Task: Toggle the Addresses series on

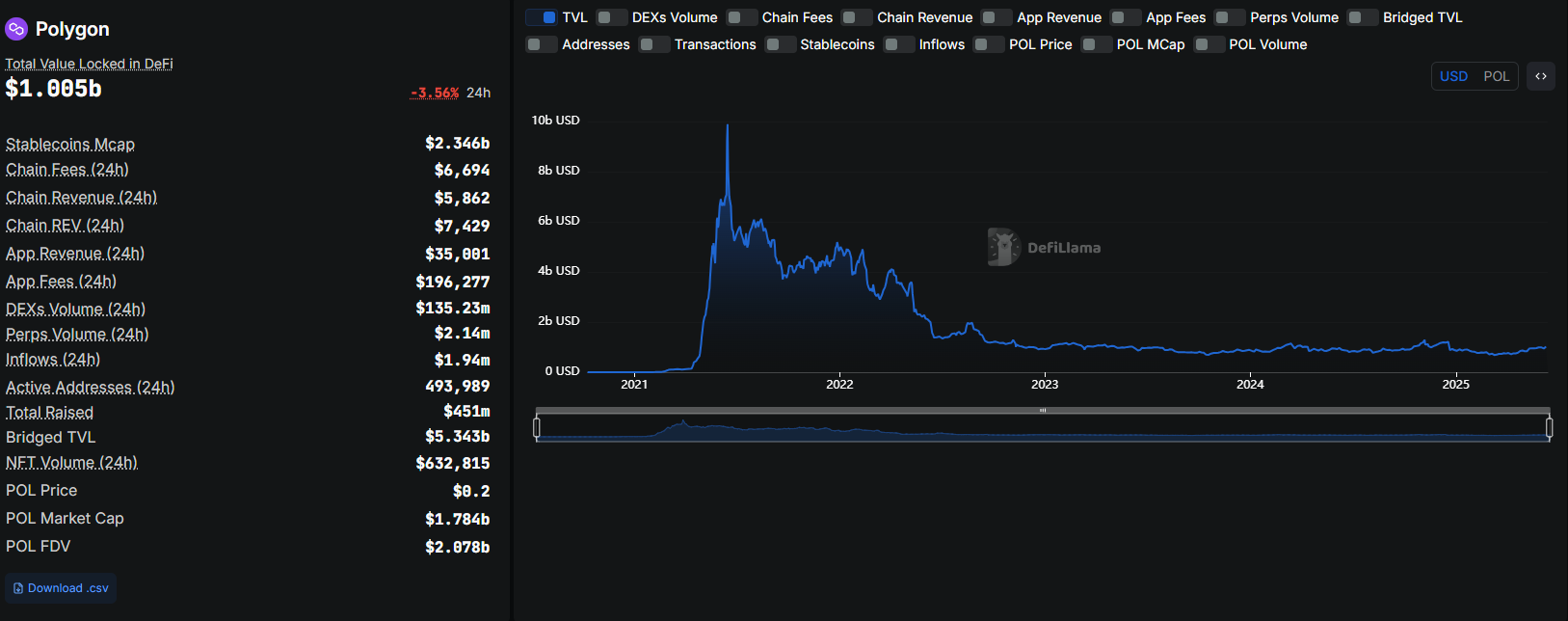Action: click(542, 44)
